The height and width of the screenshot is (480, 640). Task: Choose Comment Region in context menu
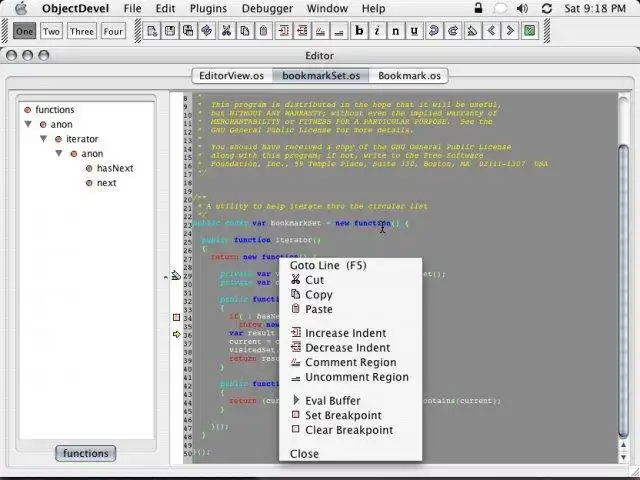[350, 362]
